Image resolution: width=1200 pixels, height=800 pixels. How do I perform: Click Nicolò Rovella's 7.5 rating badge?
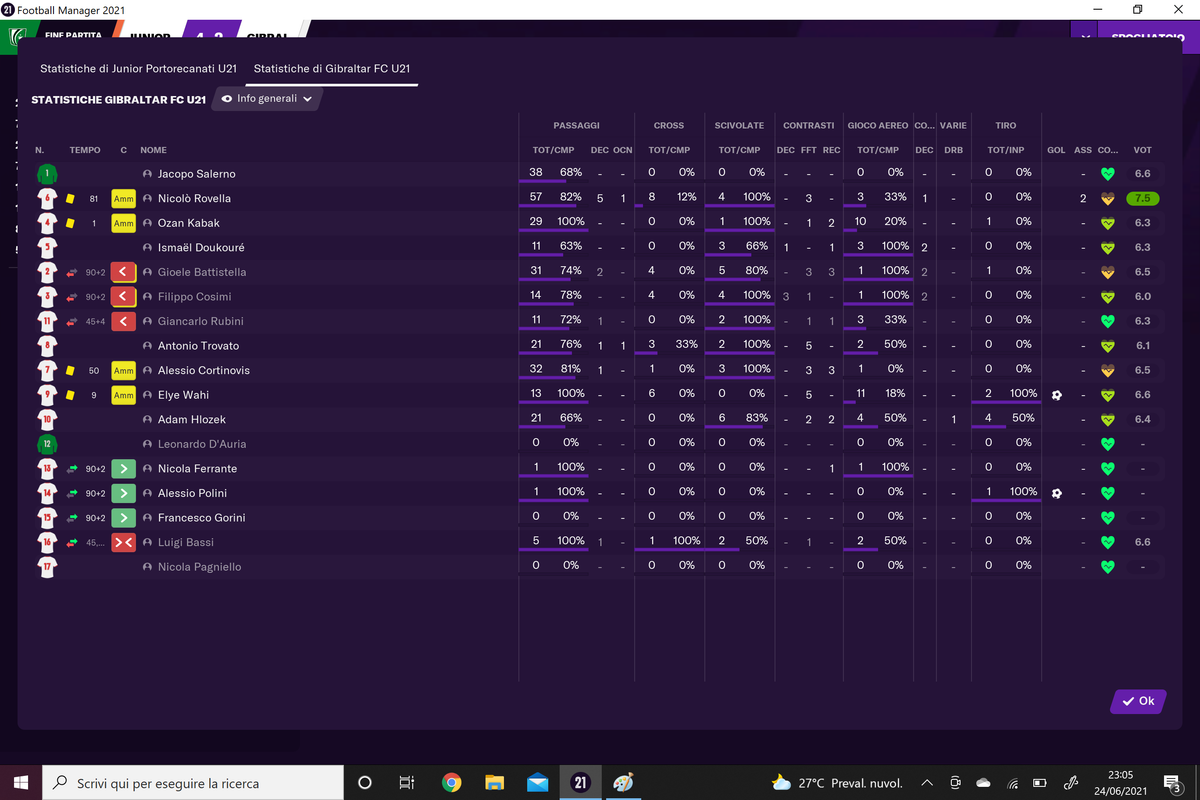coord(1142,198)
